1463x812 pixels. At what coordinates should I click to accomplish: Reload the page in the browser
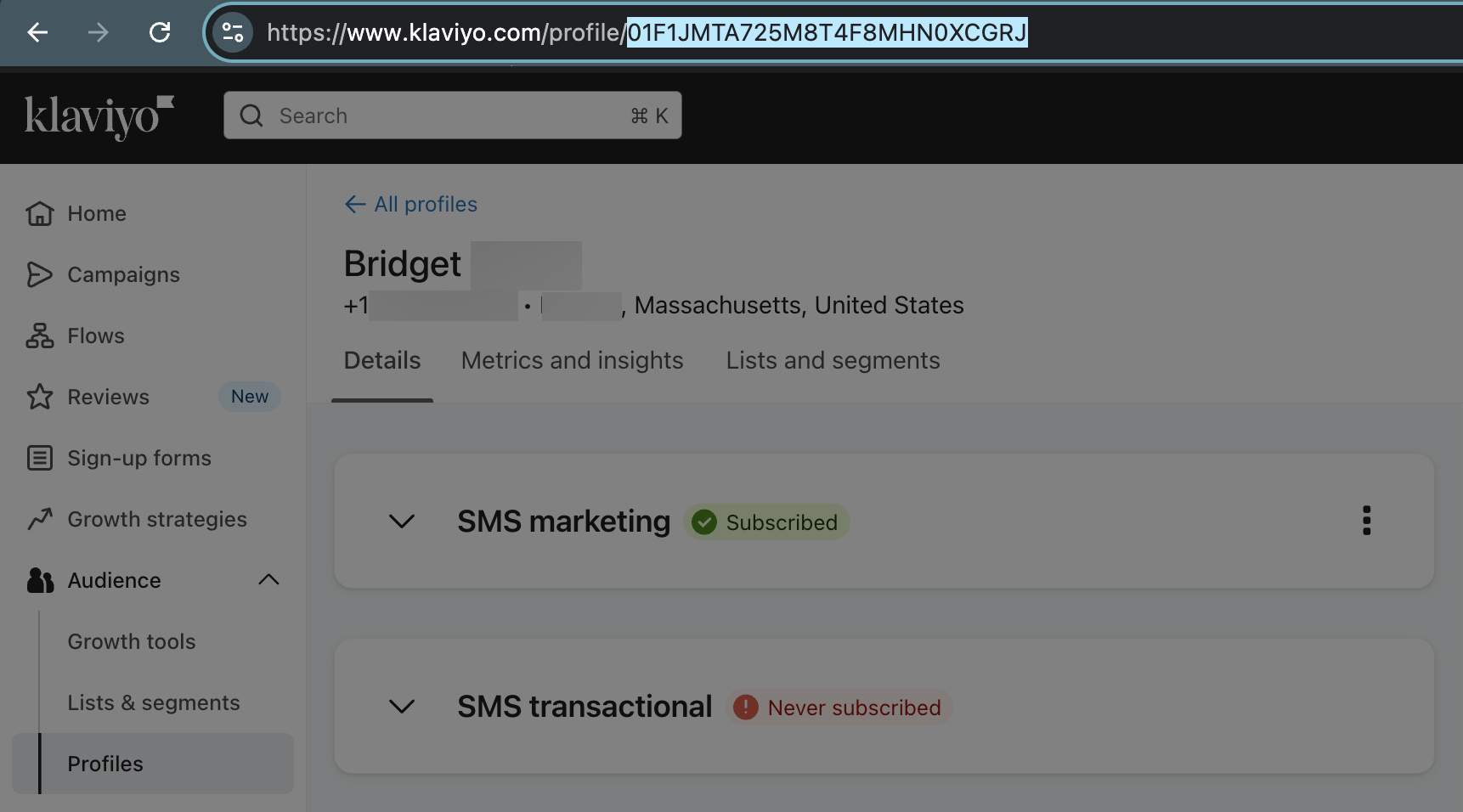click(x=160, y=32)
